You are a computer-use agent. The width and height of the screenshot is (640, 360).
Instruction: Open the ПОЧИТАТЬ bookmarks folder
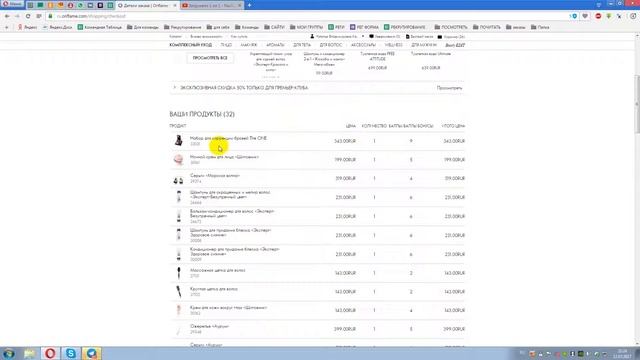(x=487, y=27)
